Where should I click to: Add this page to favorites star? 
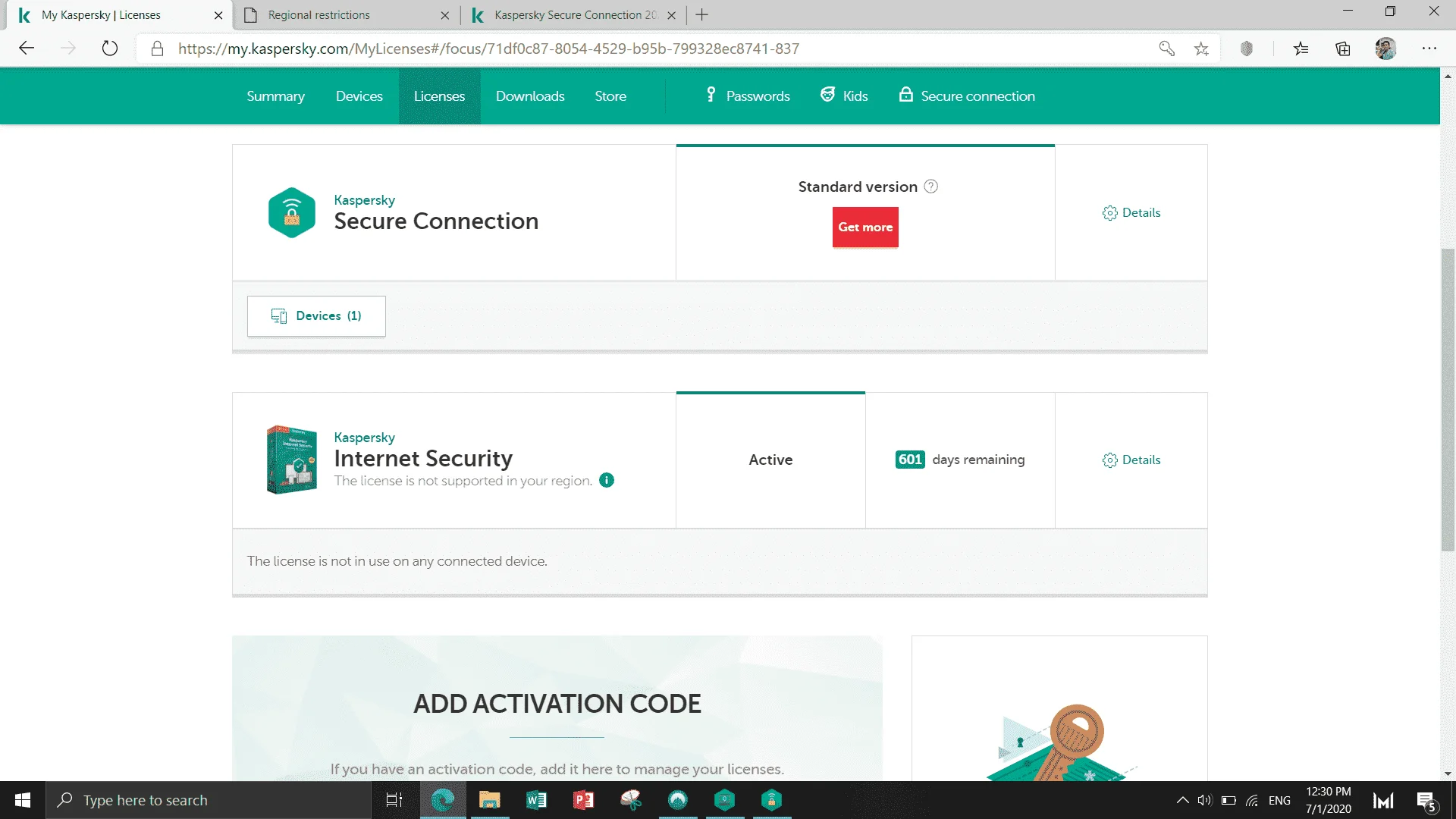(1201, 49)
